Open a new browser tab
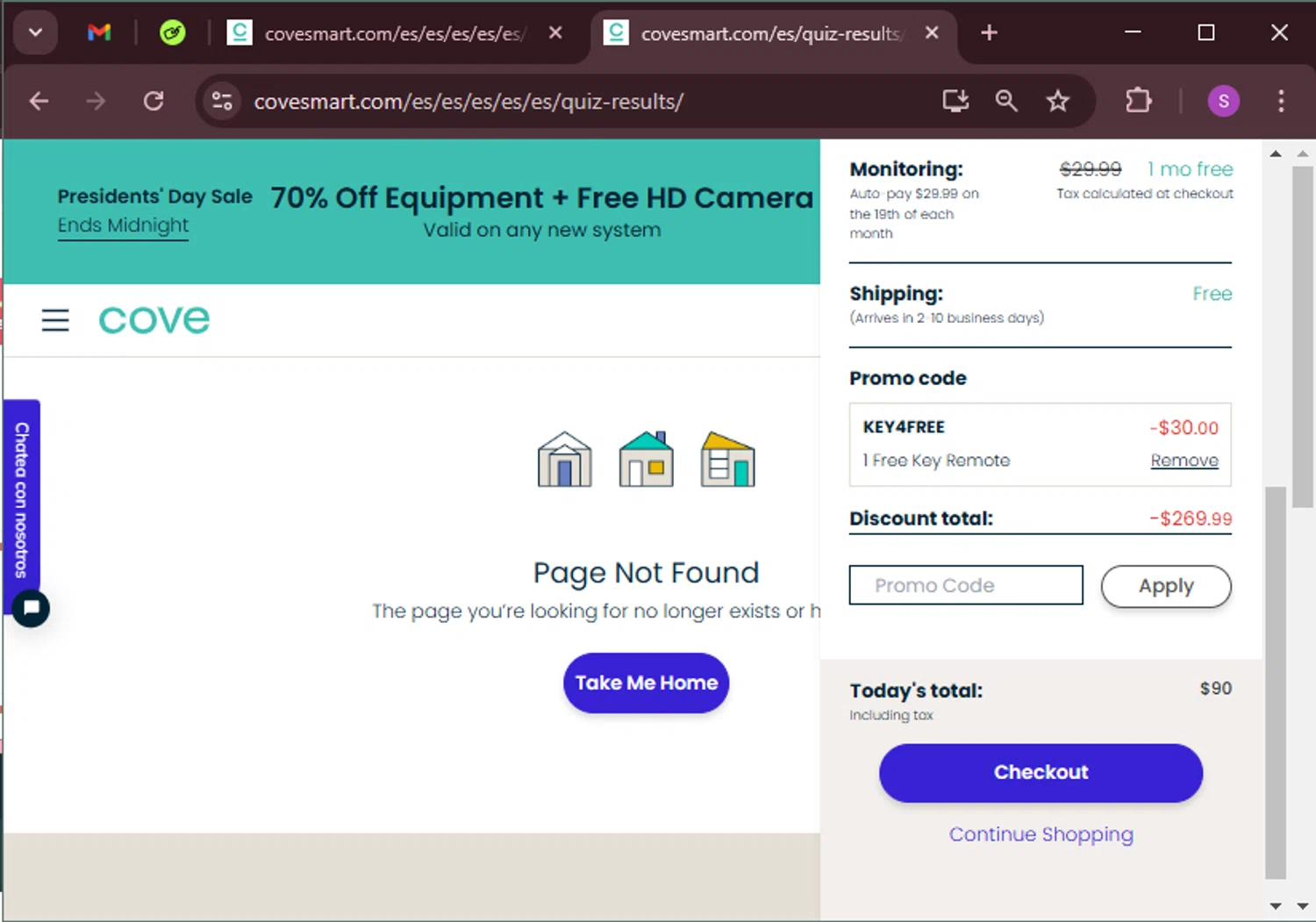1316x922 pixels. pyautogui.click(x=989, y=33)
